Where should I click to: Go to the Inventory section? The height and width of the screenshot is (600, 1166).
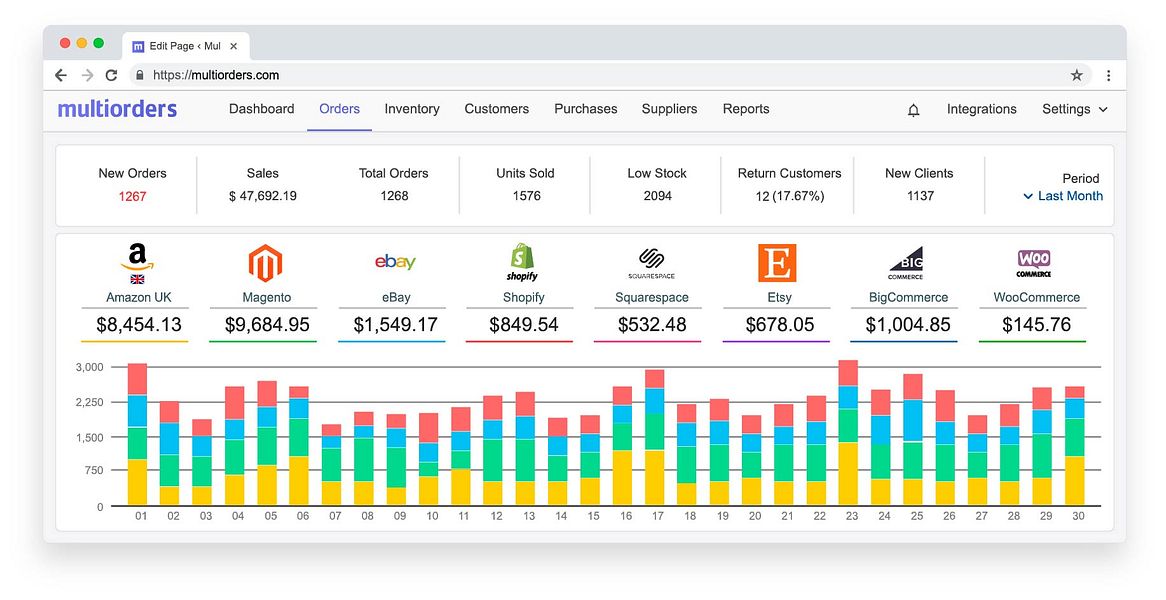412,109
